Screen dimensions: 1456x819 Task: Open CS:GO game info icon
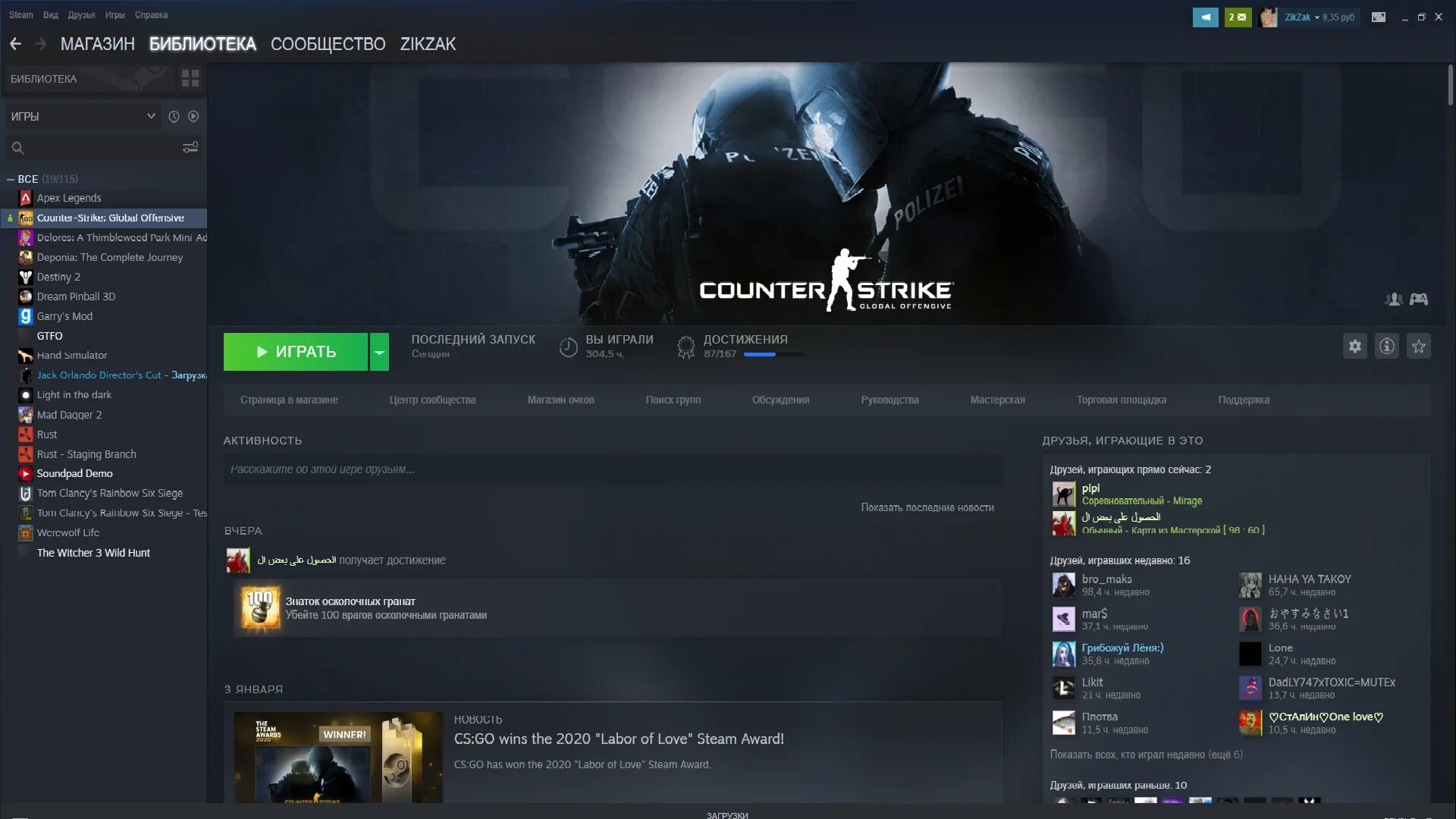(x=1387, y=347)
